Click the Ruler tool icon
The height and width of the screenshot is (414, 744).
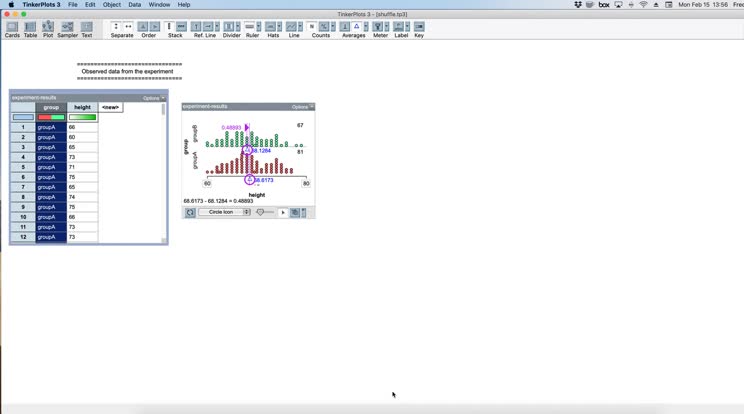[250, 27]
